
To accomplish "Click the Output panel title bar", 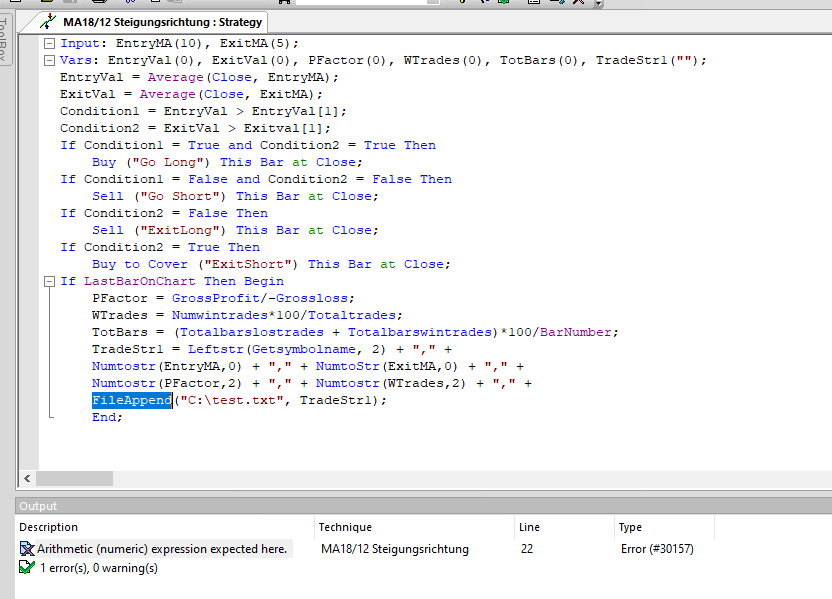I will 423,506.
